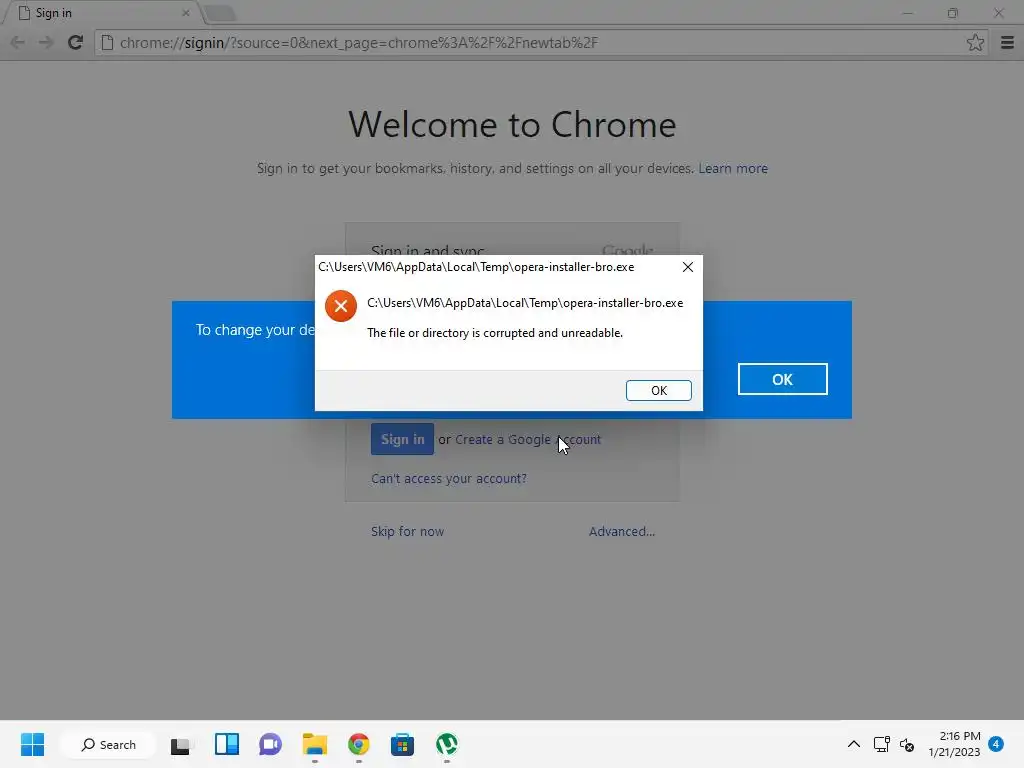Open the Widgets icon on the taskbar
1024x768 pixels.
point(227,744)
